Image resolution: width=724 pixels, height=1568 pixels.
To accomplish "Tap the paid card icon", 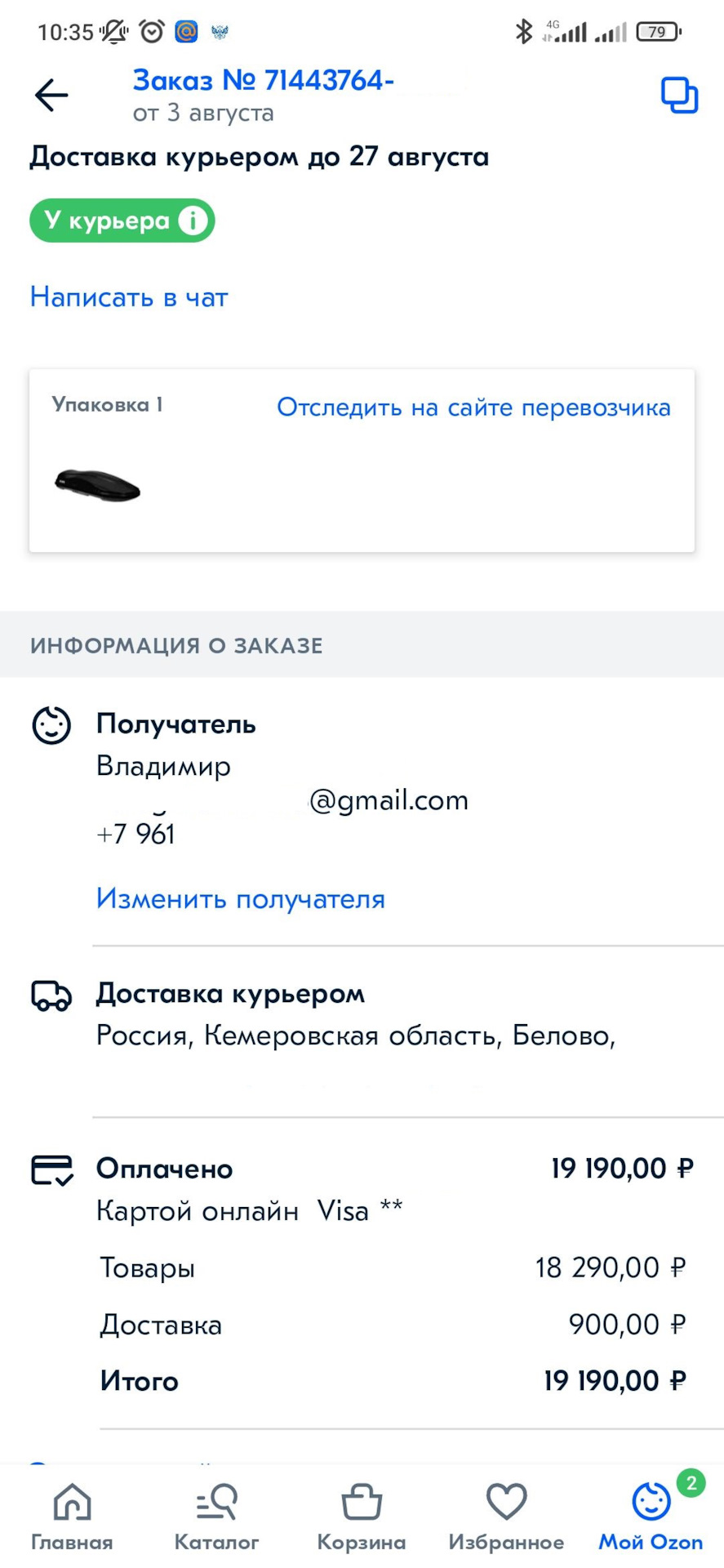I will coord(52,1169).
